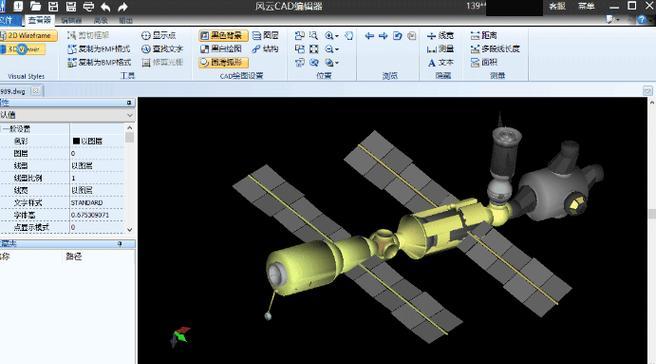The width and height of the screenshot is (656, 364).
Task: Click the open folder icon in title bar
Action: (x=36, y=6)
